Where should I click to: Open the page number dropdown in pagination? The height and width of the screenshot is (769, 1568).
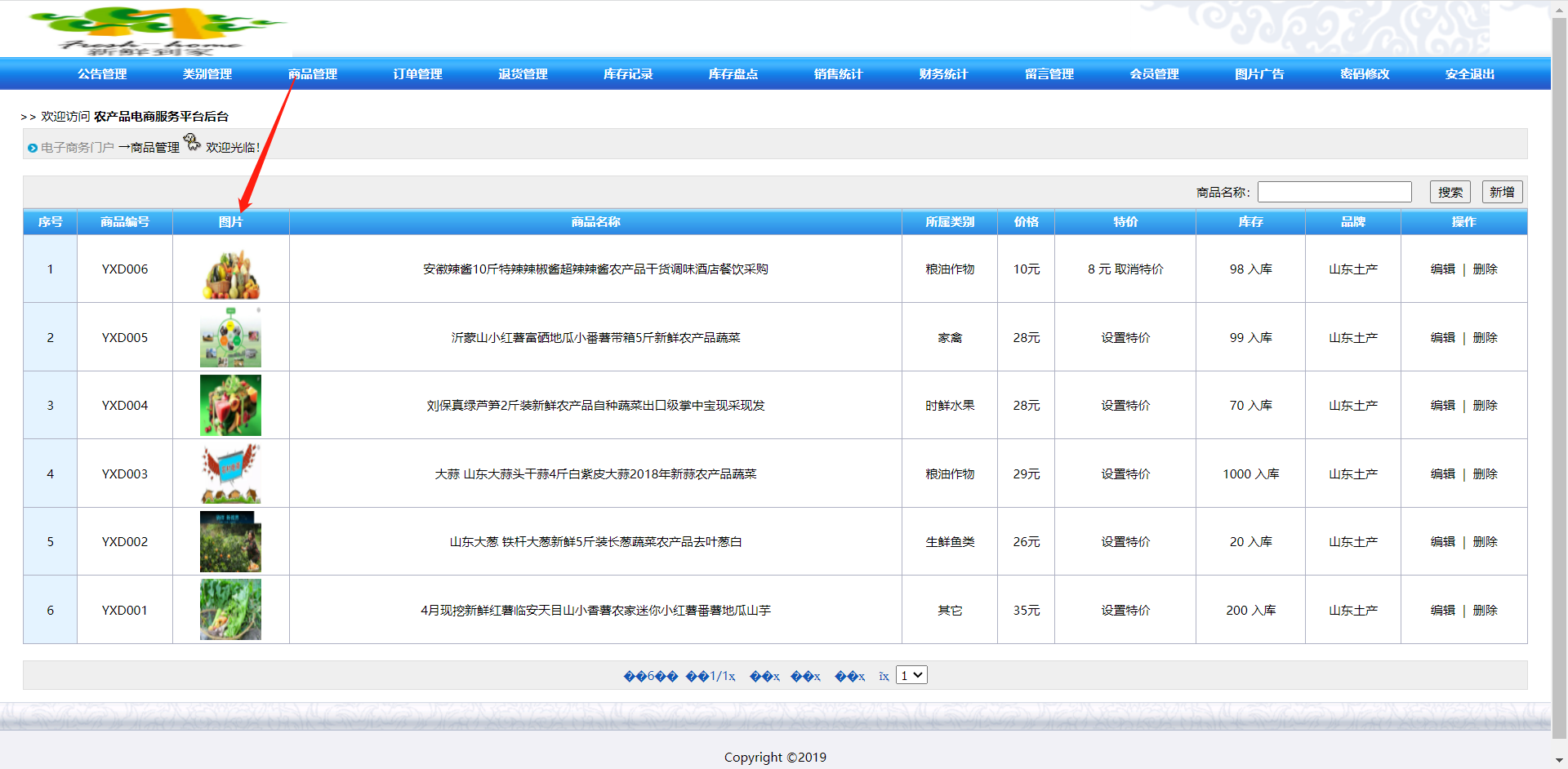point(911,675)
